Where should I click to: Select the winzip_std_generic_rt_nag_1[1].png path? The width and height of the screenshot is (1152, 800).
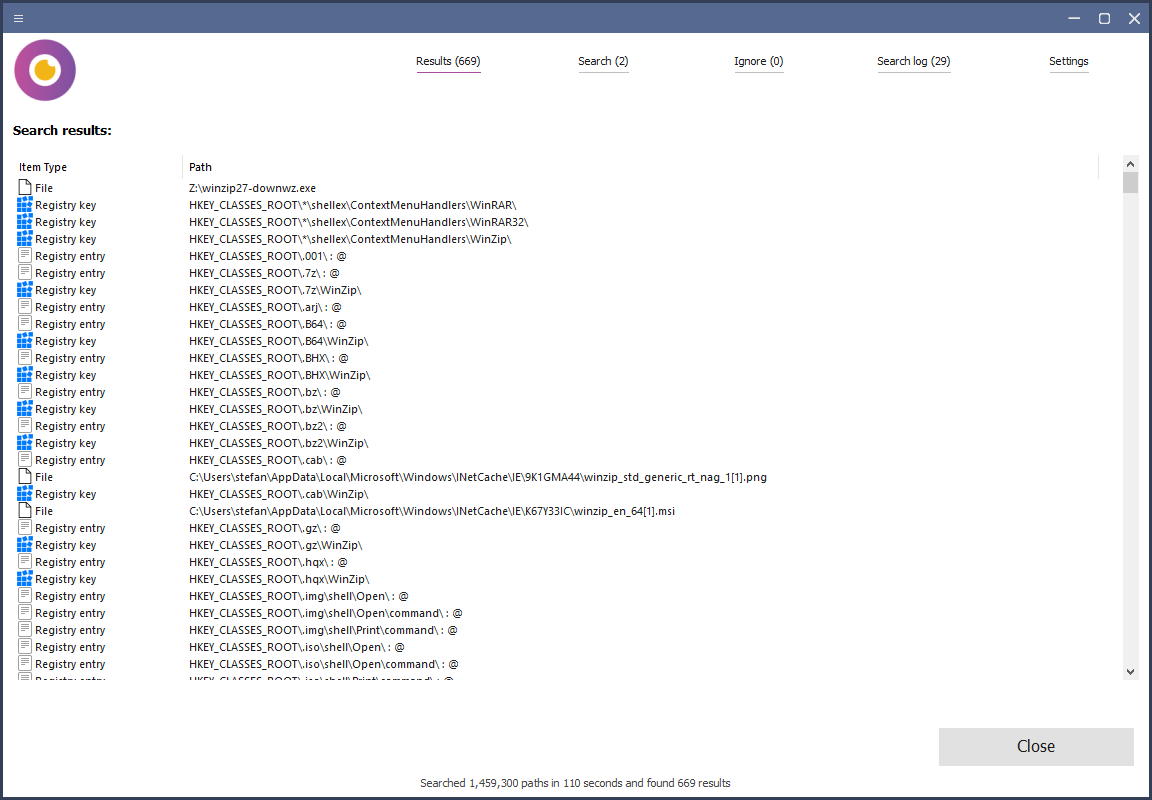tap(478, 477)
